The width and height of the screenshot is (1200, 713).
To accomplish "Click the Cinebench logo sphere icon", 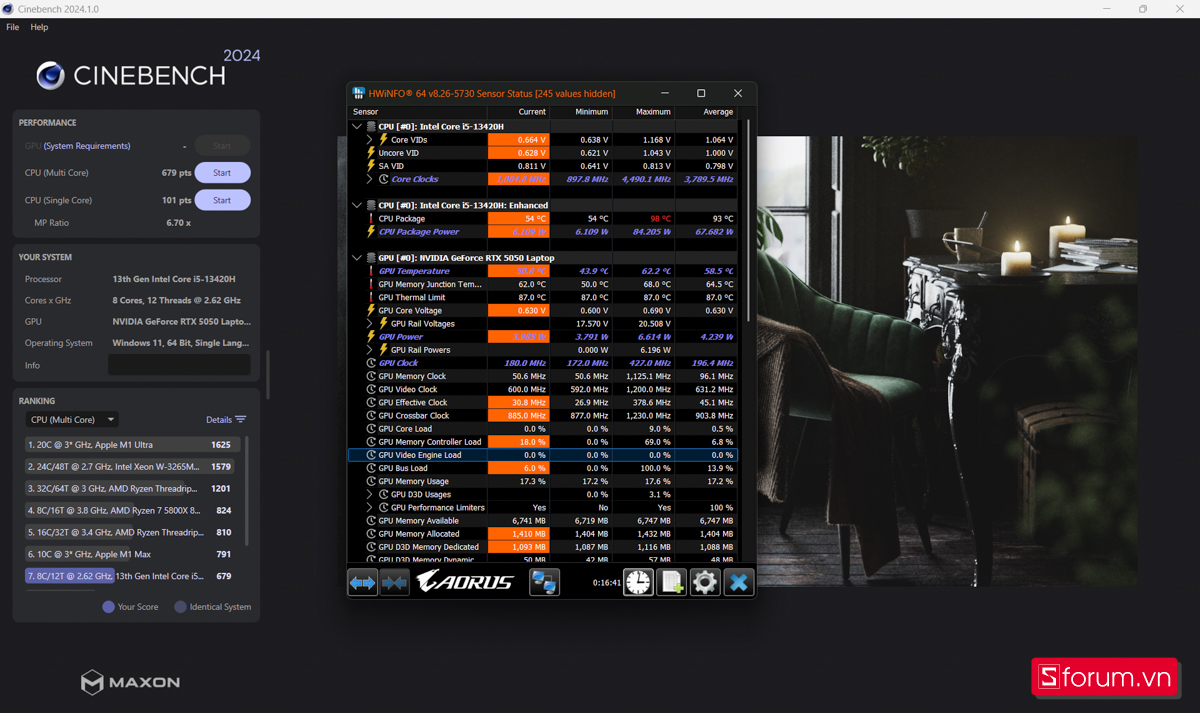I will click(51, 76).
